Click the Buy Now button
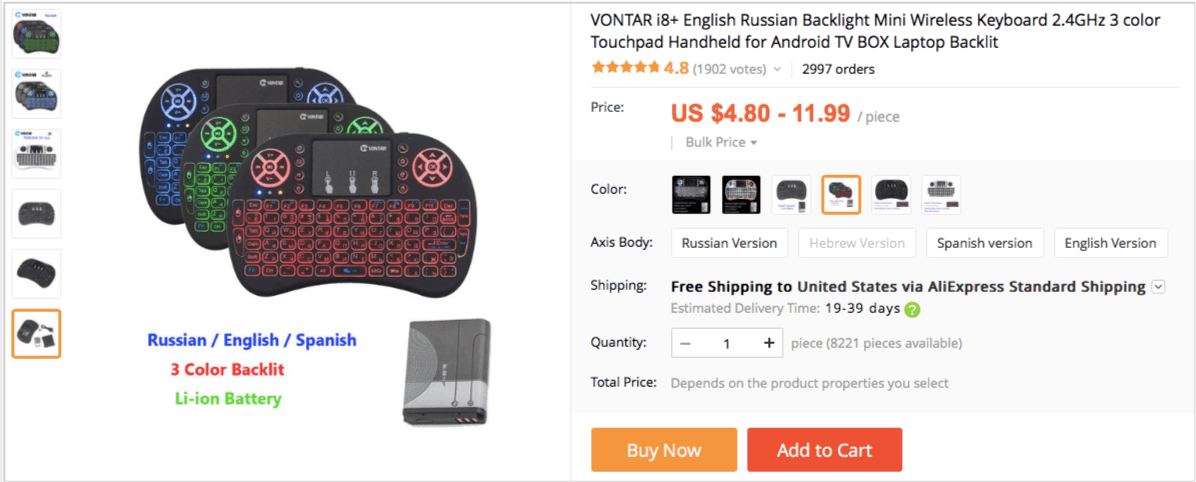 tap(664, 450)
